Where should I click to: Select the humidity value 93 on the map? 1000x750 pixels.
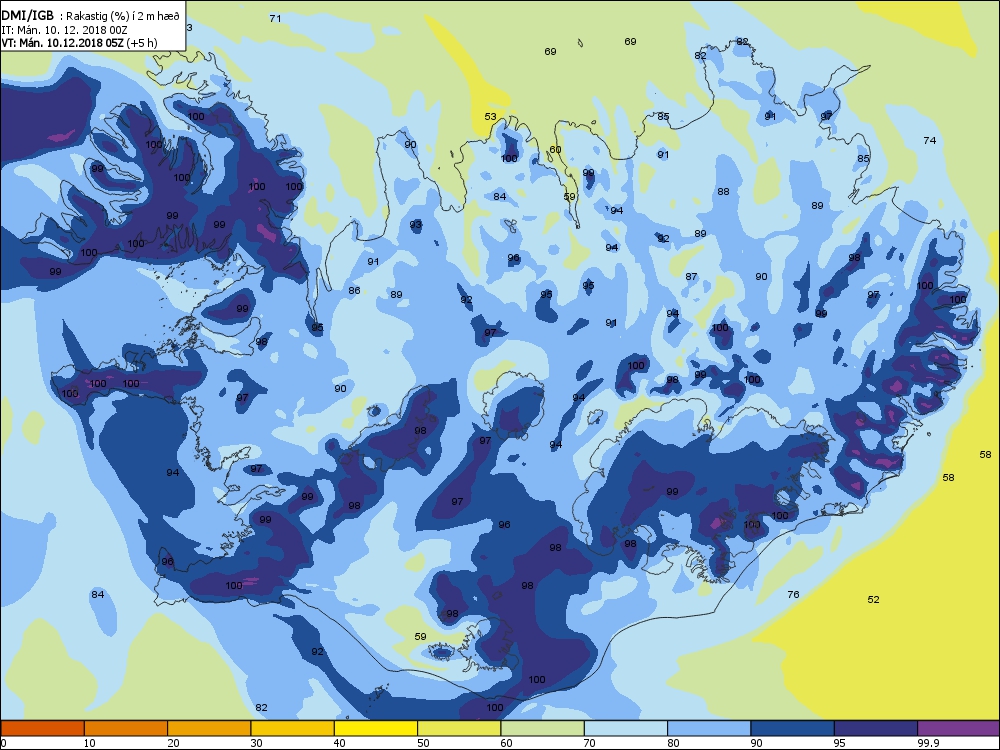415,224
